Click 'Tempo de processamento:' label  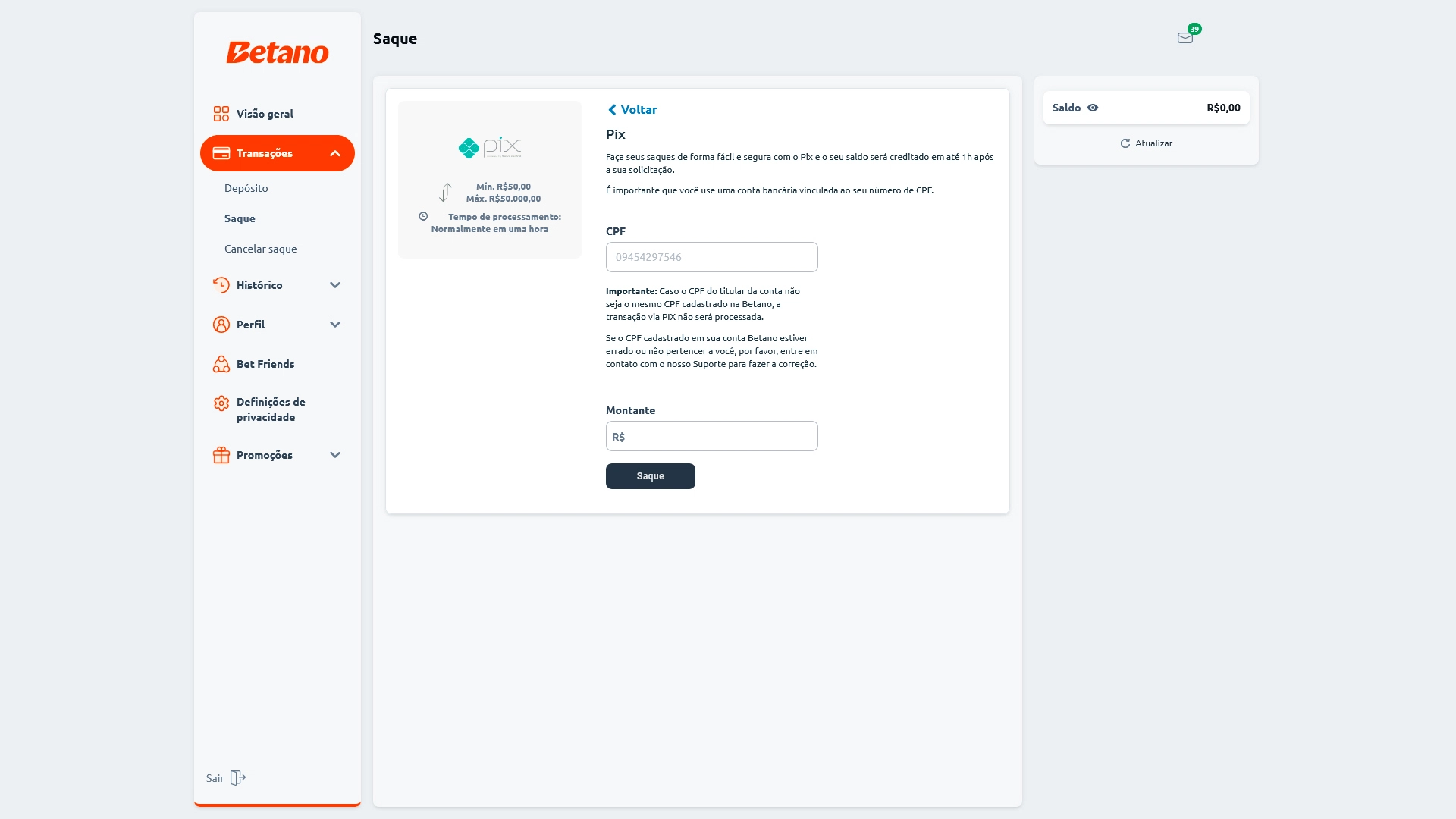click(x=505, y=217)
